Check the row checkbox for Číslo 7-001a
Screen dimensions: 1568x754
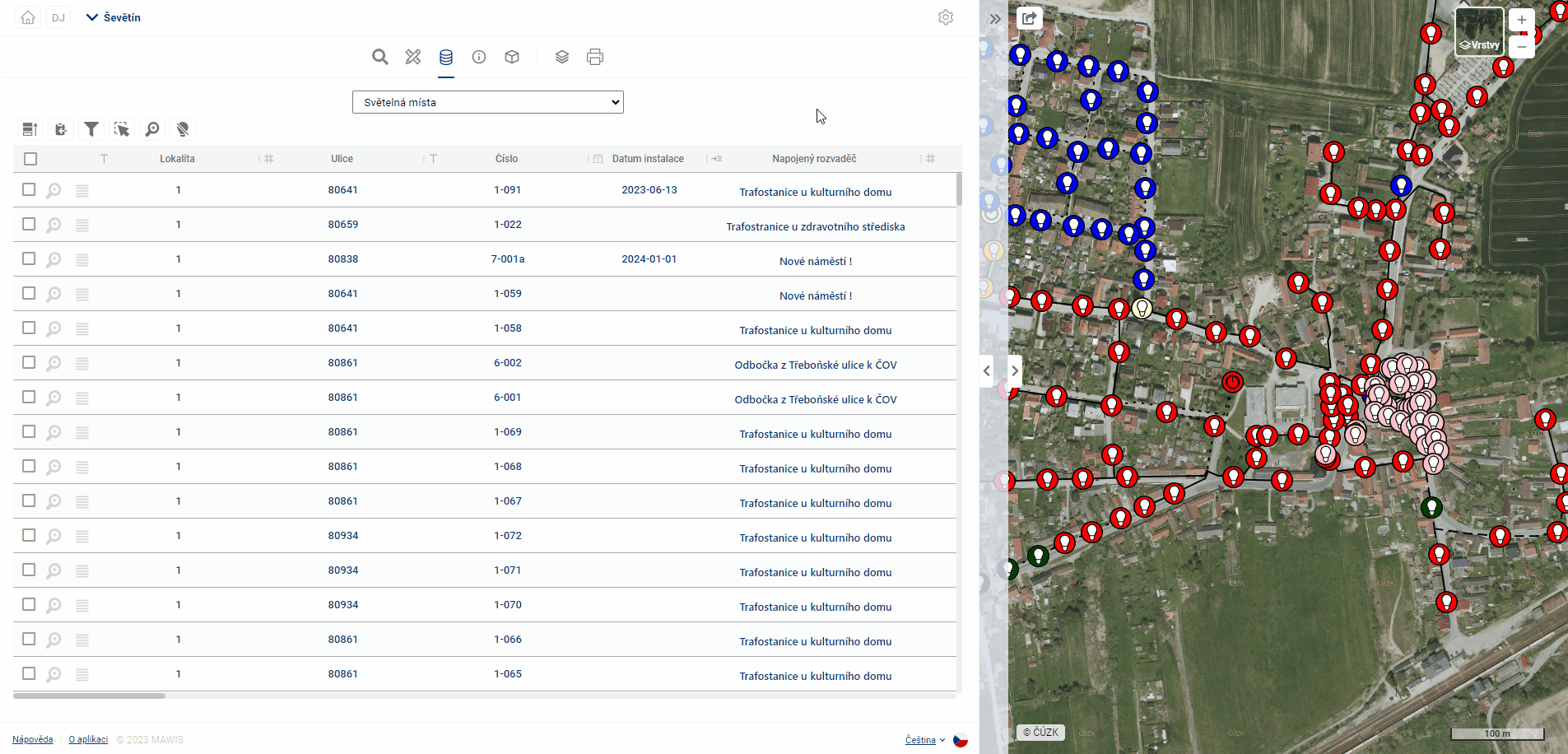tap(29, 259)
